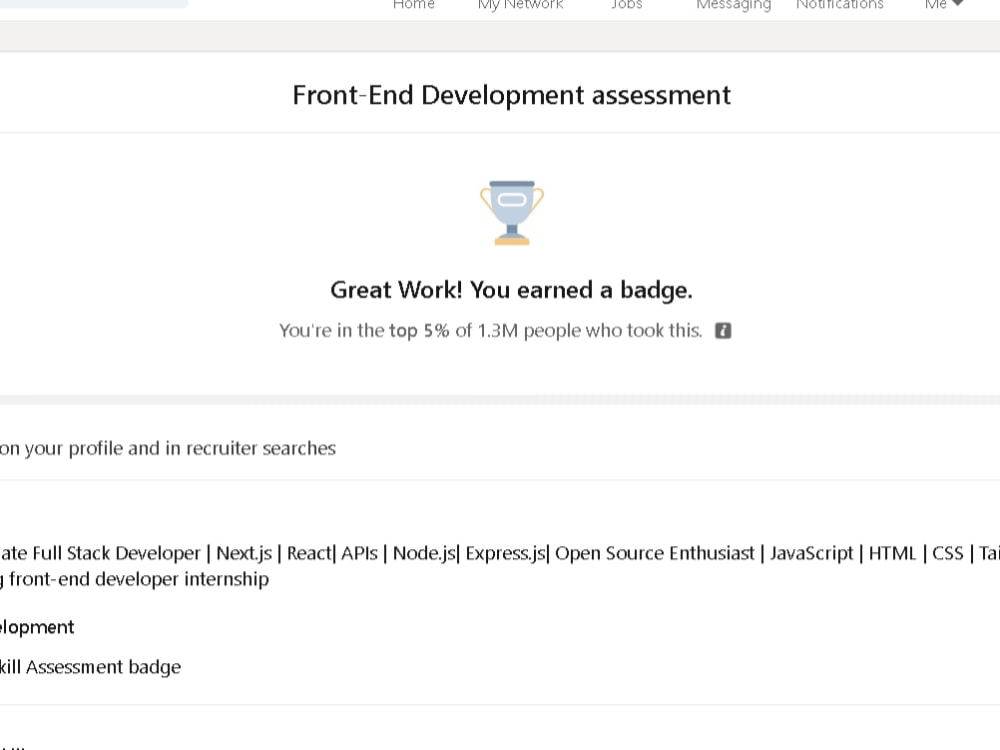Click the Open Source Enthusiast headline text
The image size is (1000, 750).
pyautogui.click(x=655, y=553)
